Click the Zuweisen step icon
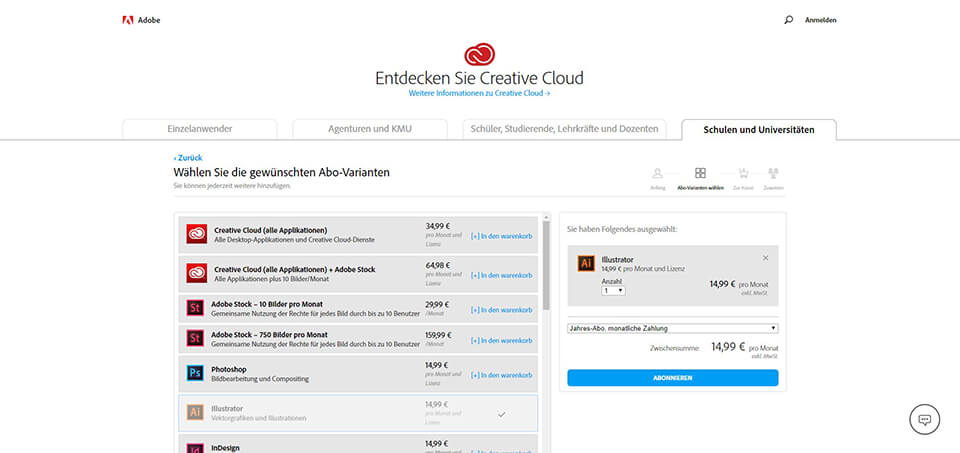Screen dimensions: 960x453 773,173
